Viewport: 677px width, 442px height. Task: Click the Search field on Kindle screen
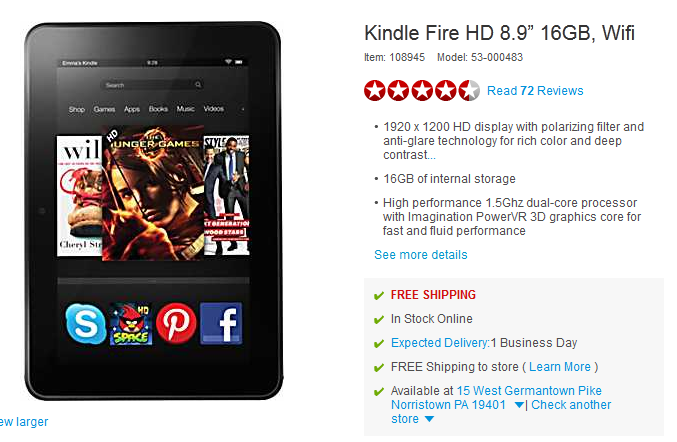tap(152, 85)
